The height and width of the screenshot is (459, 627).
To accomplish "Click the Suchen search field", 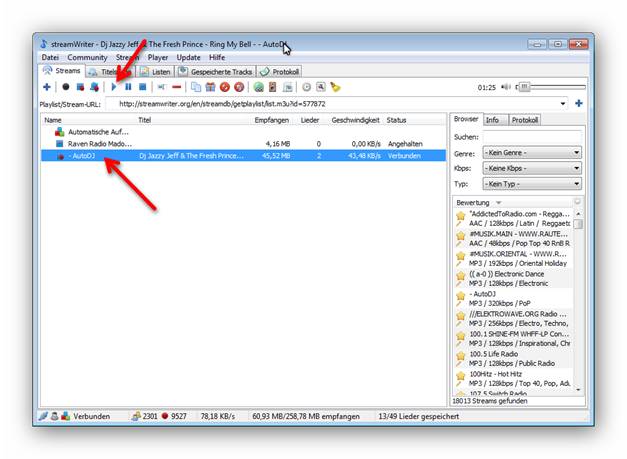I will click(532, 137).
